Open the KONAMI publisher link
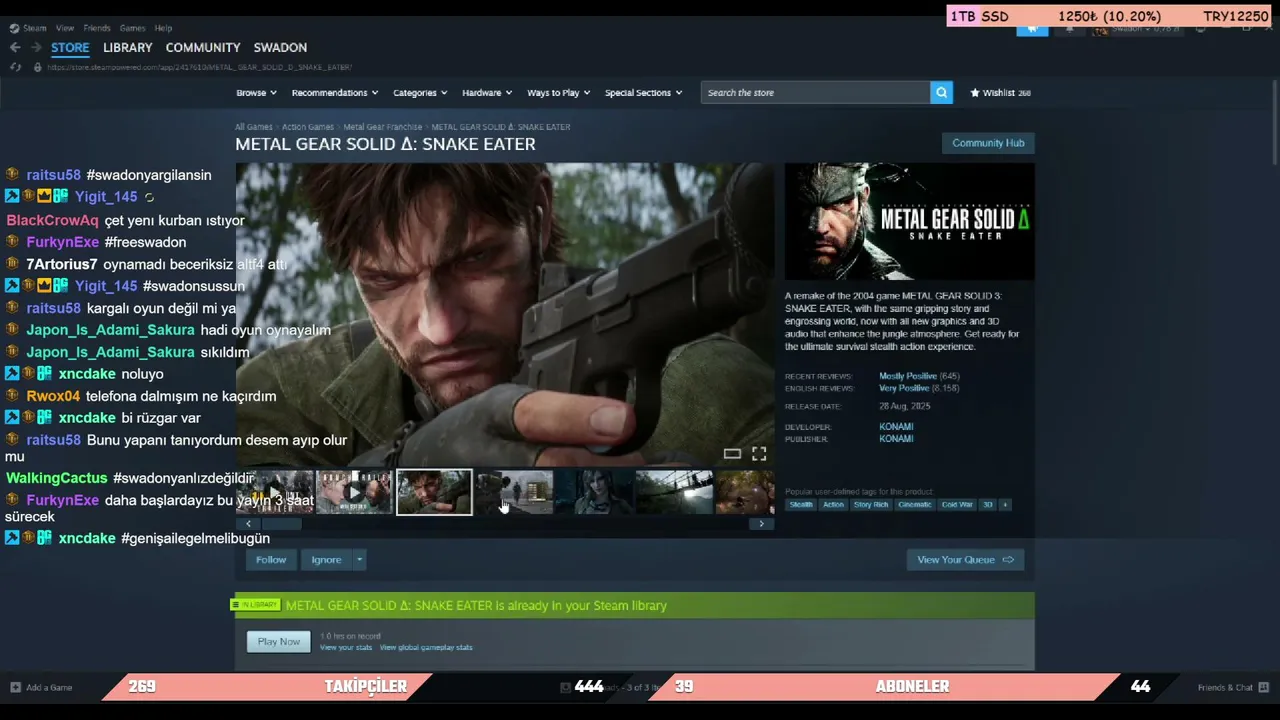Screen dimensions: 1280x720 tap(896, 439)
